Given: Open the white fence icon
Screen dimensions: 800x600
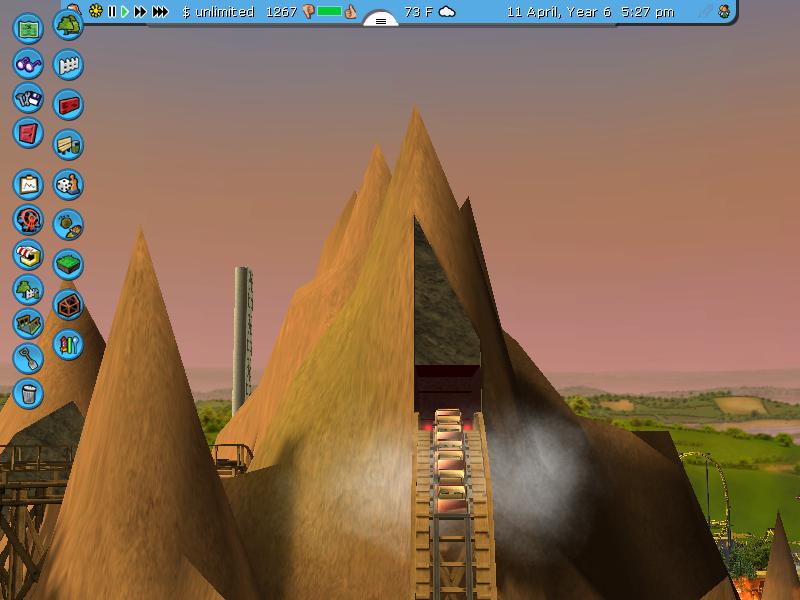Looking at the screenshot, I should [68, 65].
